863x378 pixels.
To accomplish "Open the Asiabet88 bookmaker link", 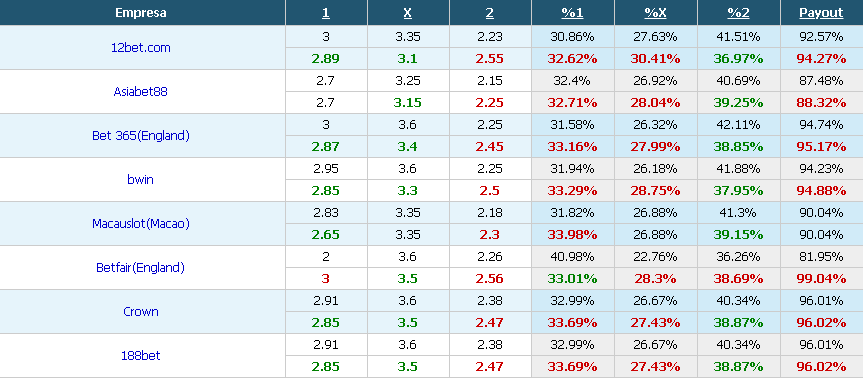I will pyautogui.click(x=140, y=91).
